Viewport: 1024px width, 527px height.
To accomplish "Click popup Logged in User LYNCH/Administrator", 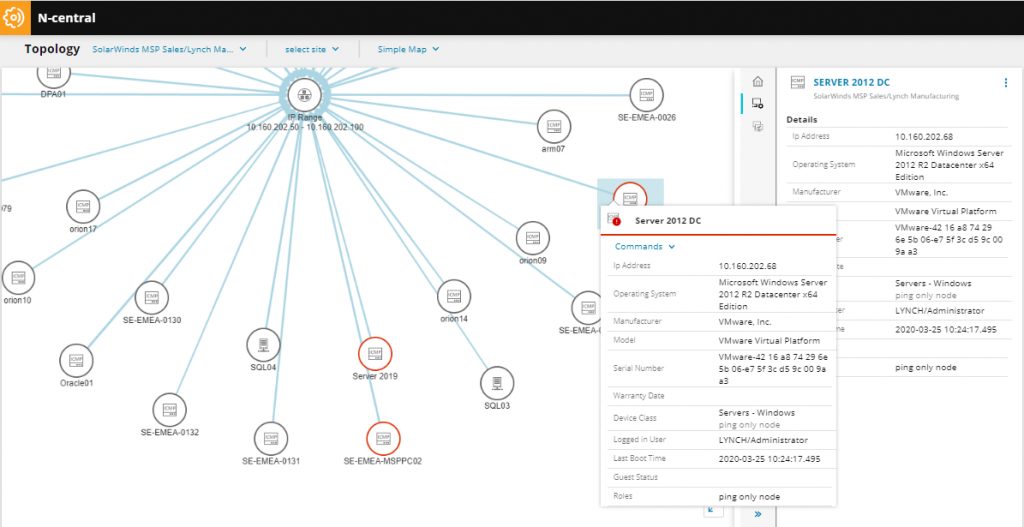I will [763, 440].
